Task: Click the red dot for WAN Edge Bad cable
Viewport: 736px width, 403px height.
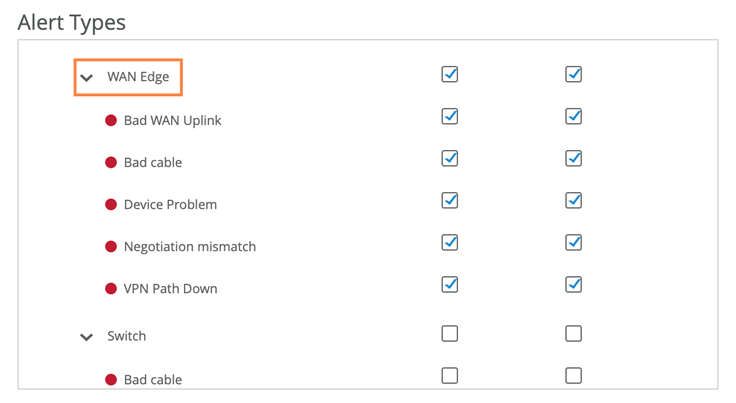Action: pos(111,163)
